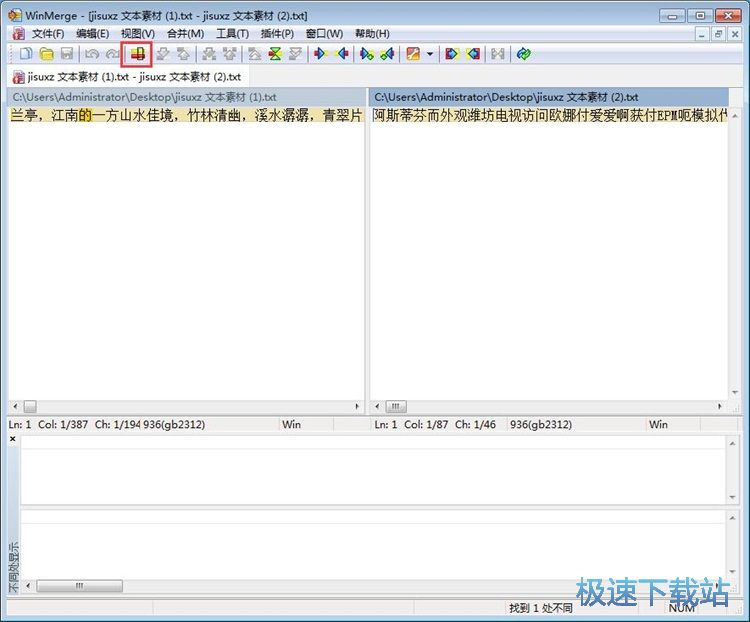750x622 pixels.
Task: Click the left pane text line 兰亭，江南的
Action: (186, 115)
